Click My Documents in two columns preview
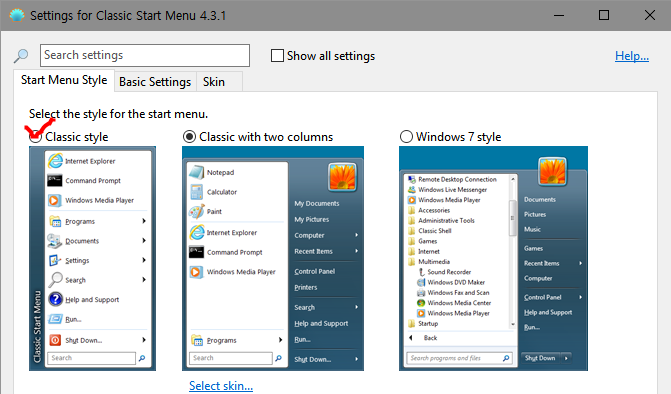 click(x=317, y=203)
